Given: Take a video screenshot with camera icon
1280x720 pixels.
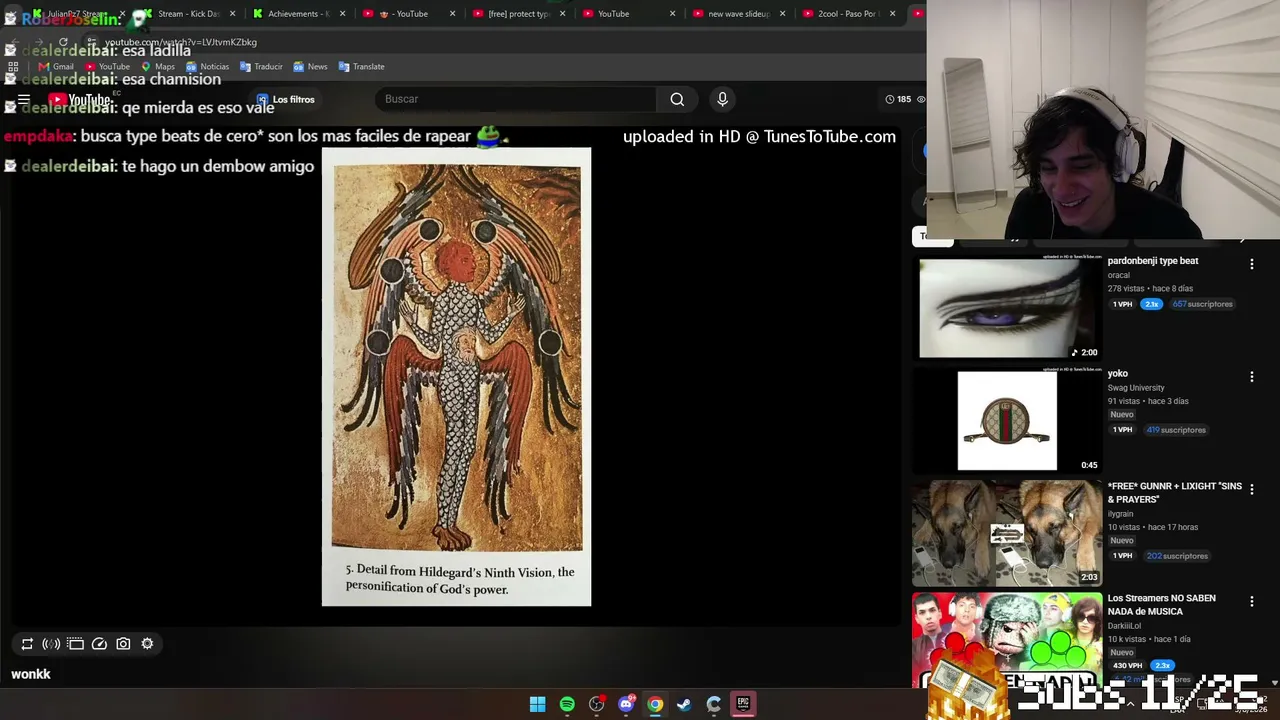Looking at the screenshot, I should 123,644.
